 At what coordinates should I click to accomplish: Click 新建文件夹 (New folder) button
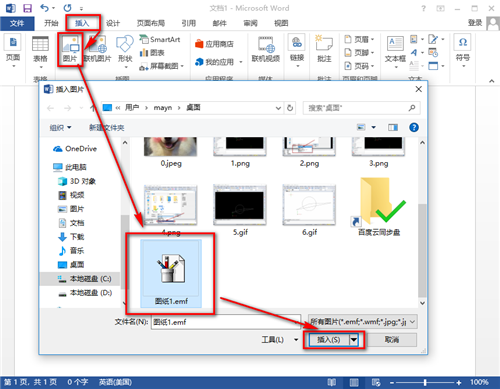click(107, 128)
